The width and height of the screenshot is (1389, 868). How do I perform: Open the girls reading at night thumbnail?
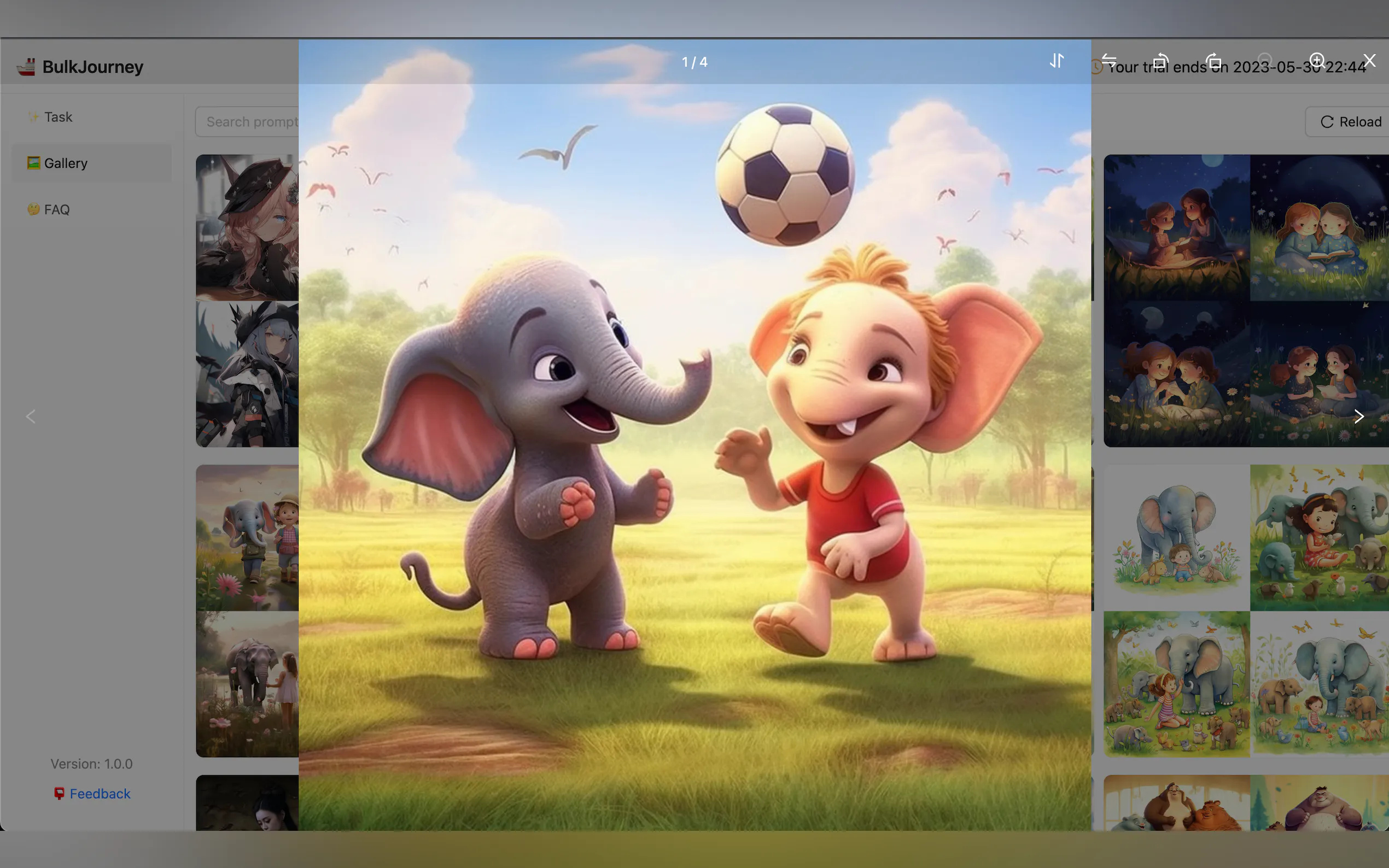pyautogui.click(x=1246, y=300)
